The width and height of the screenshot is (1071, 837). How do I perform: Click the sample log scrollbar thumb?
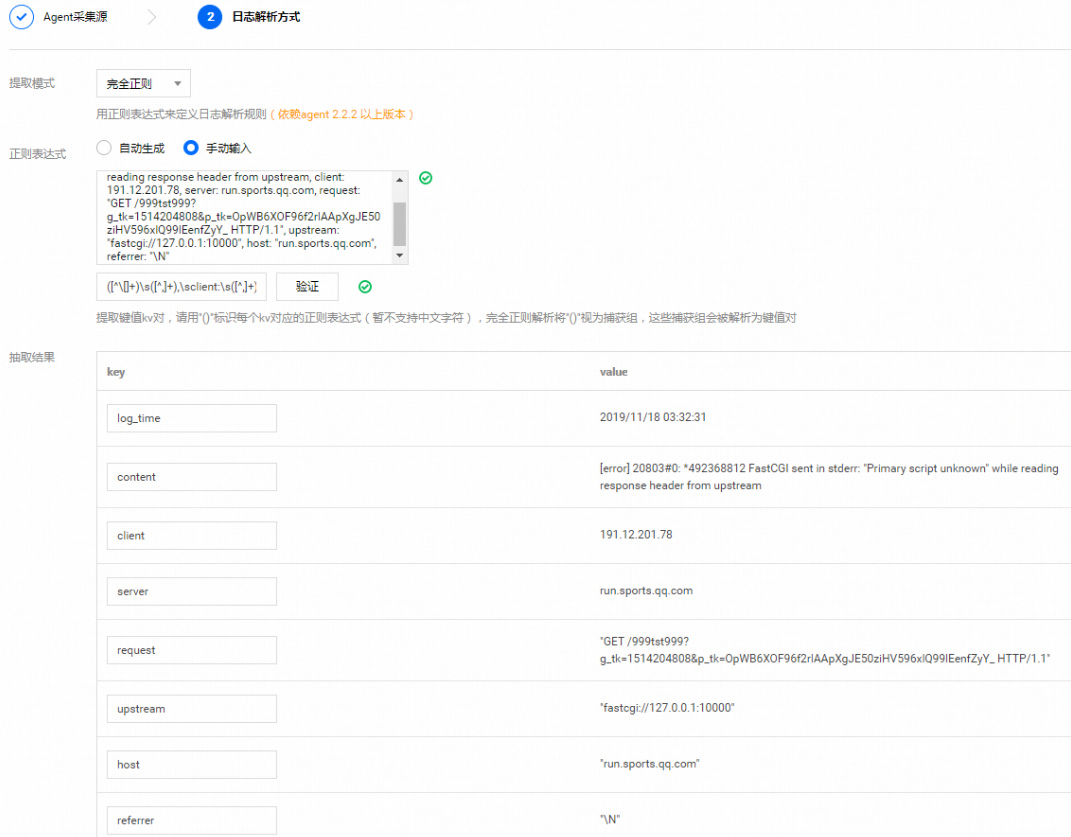(400, 223)
